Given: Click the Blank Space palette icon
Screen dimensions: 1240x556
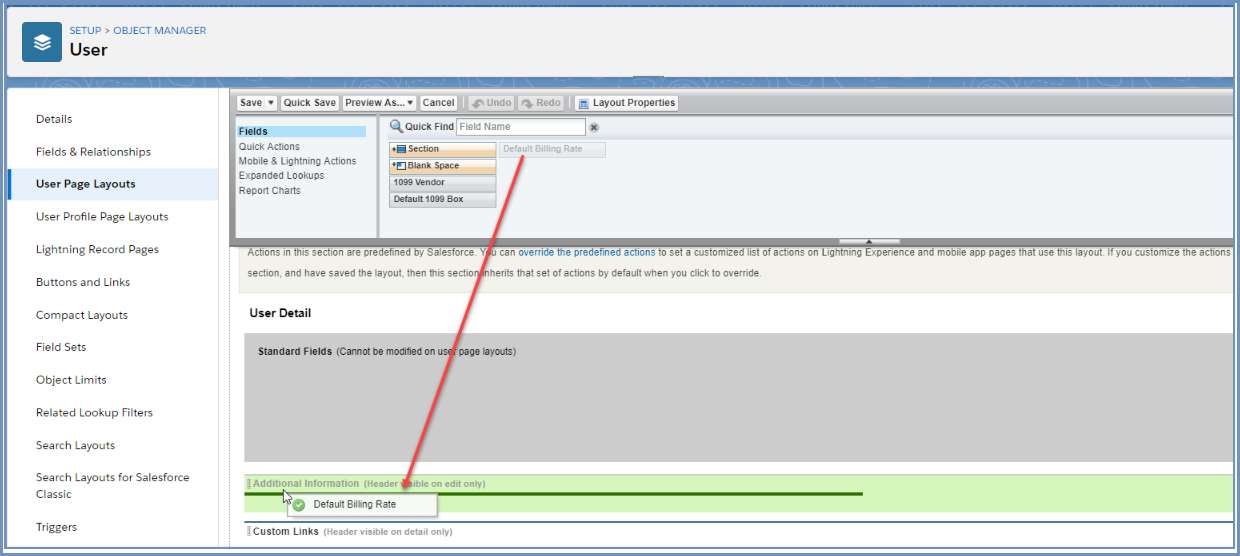Looking at the screenshot, I should [400, 166].
